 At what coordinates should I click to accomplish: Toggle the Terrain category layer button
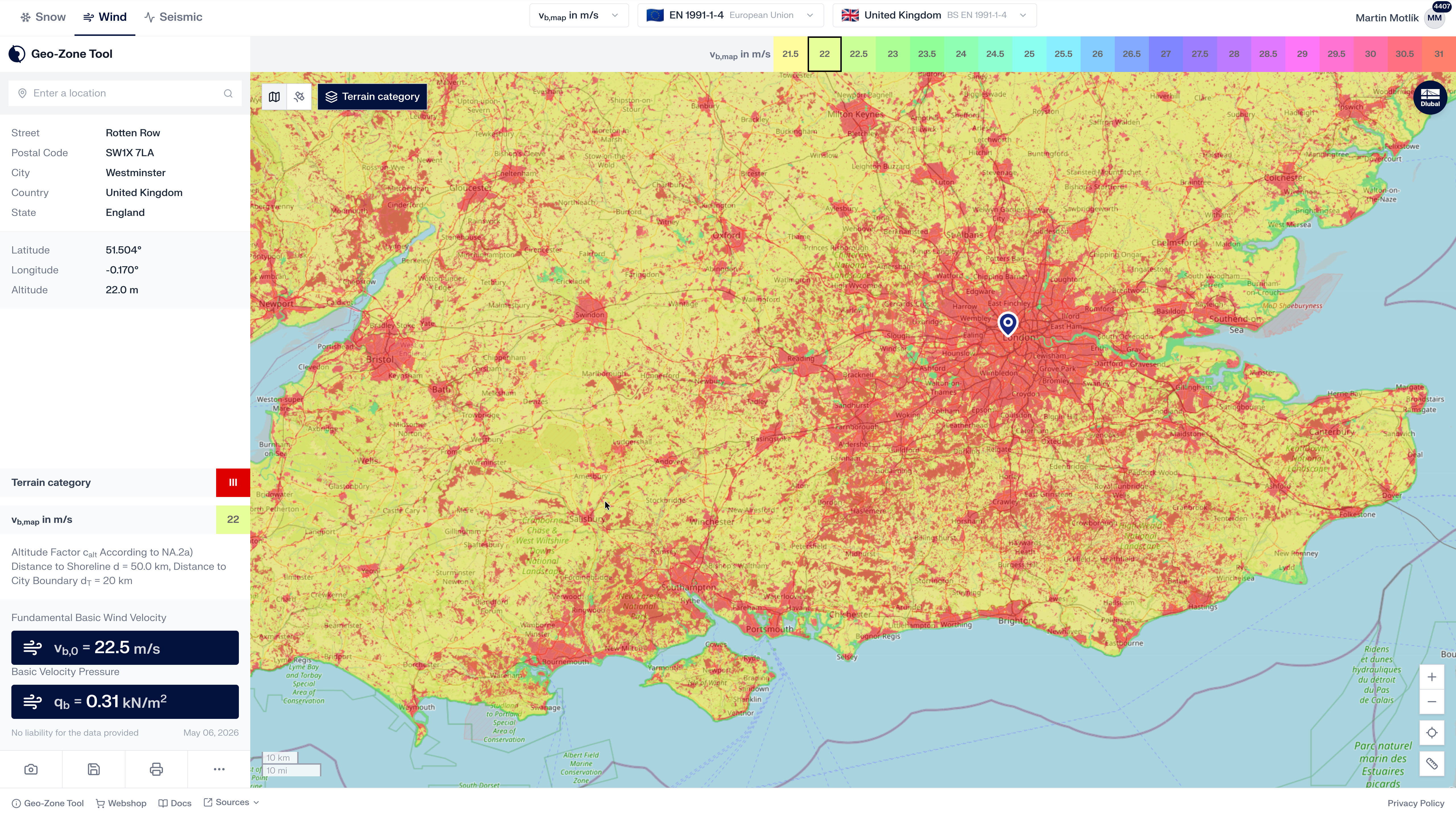372,97
